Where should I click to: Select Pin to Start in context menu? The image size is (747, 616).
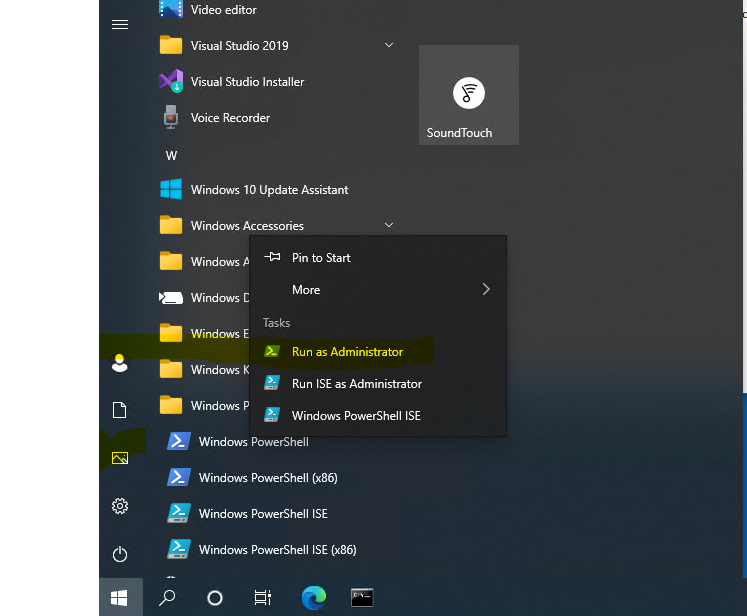coord(378,258)
